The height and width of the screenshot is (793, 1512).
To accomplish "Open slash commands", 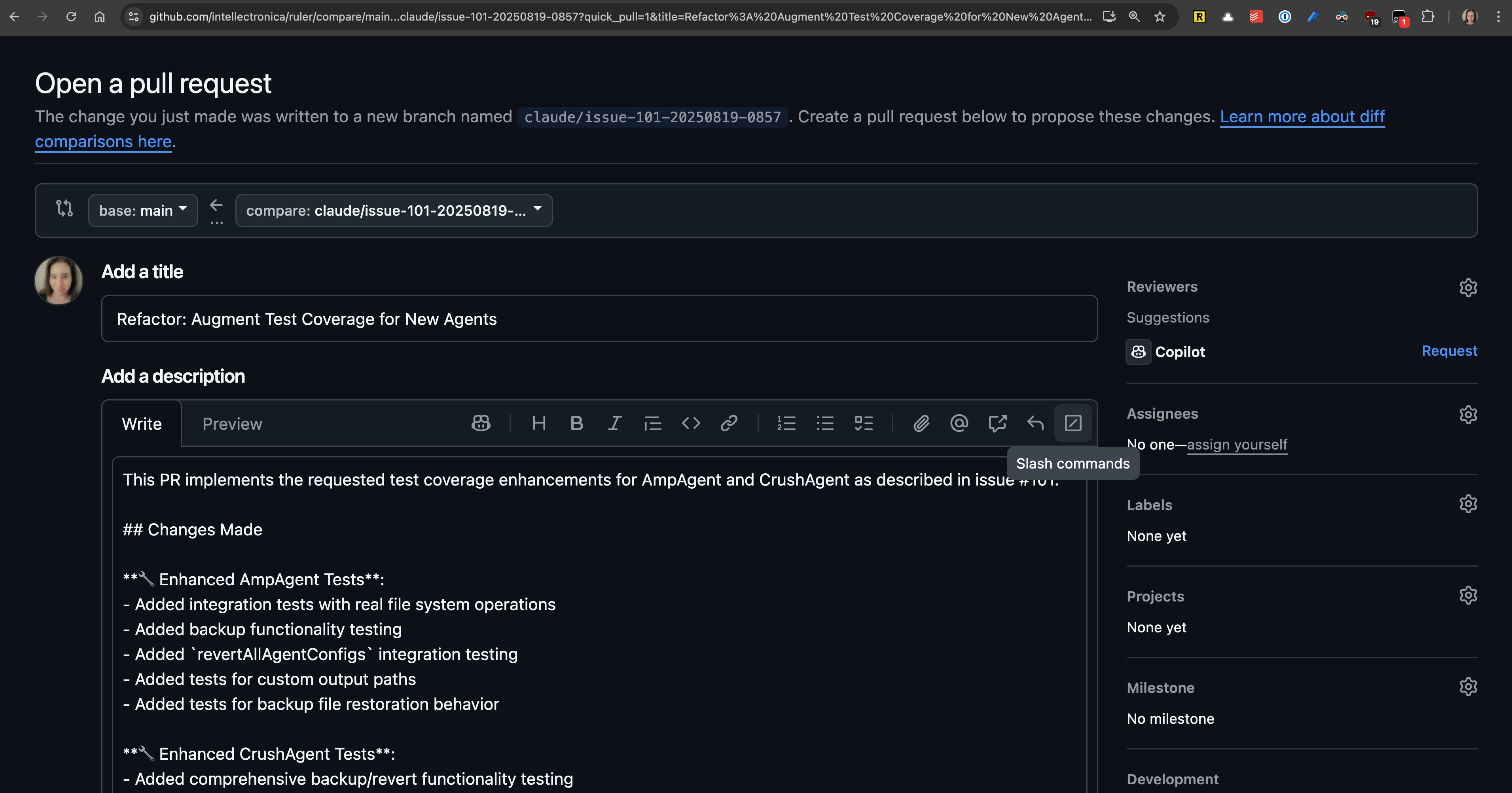I will [x=1074, y=423].
